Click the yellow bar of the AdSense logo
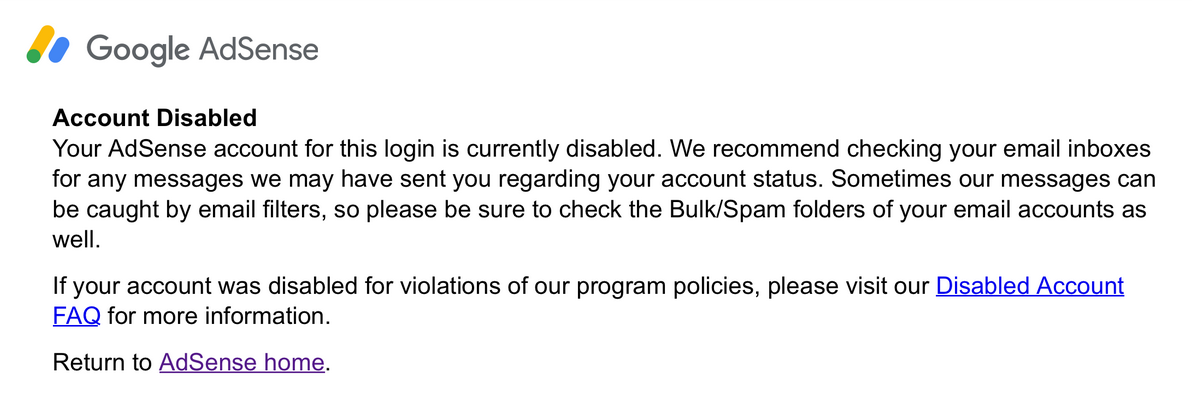Screen dimensions: 1192x406 (x=43, y=41)
